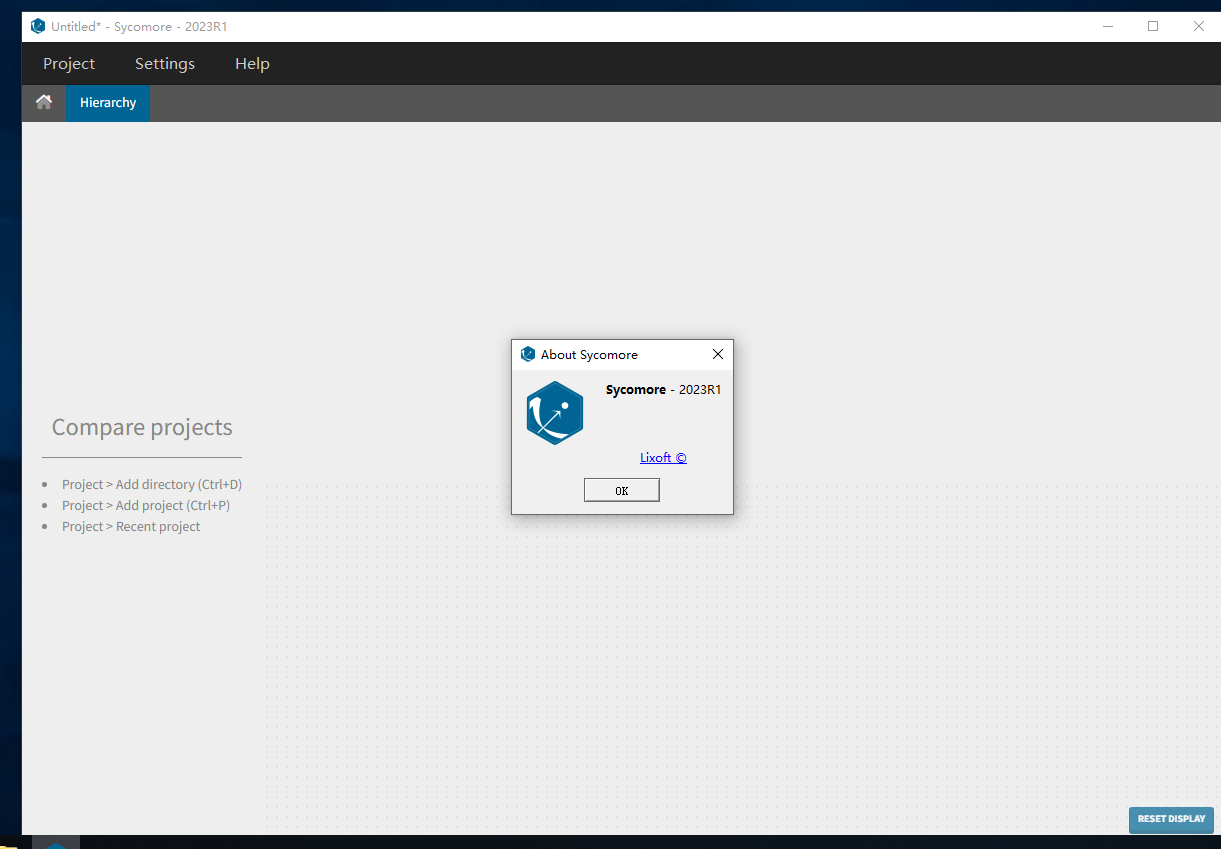
Task: Close the About Sycomore dialog
Action: click(717, 354)
